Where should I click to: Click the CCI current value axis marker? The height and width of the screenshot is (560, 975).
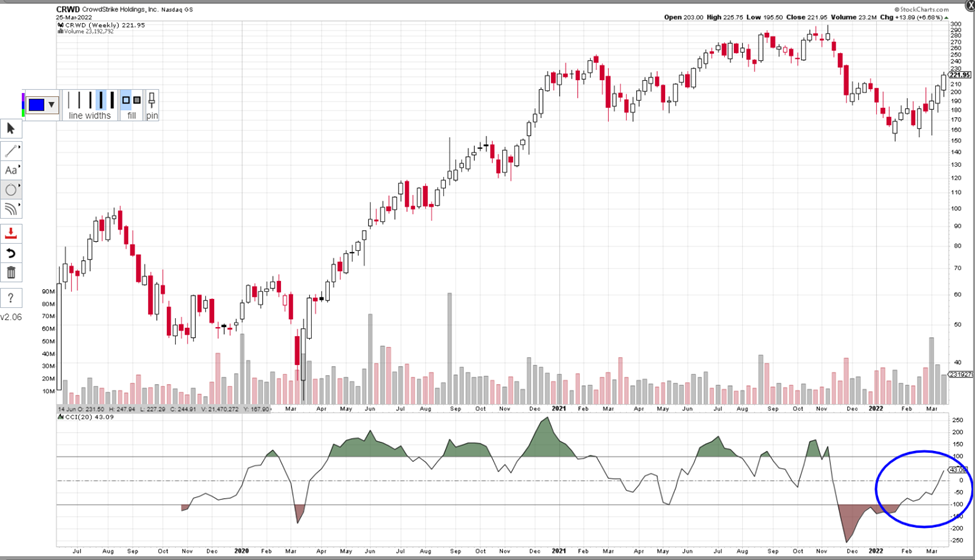coord(958,470)
